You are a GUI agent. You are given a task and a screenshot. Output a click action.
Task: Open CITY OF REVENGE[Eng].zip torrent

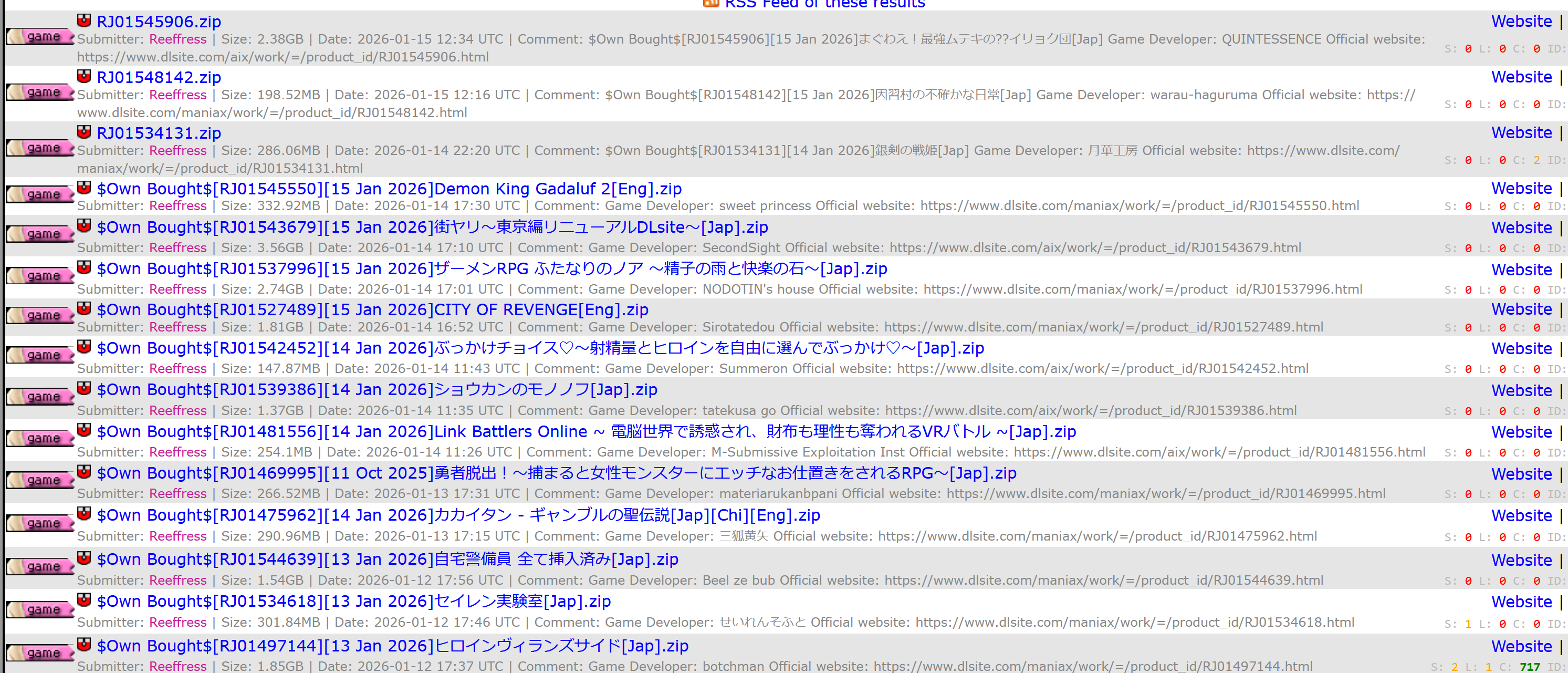pos(372,310)
